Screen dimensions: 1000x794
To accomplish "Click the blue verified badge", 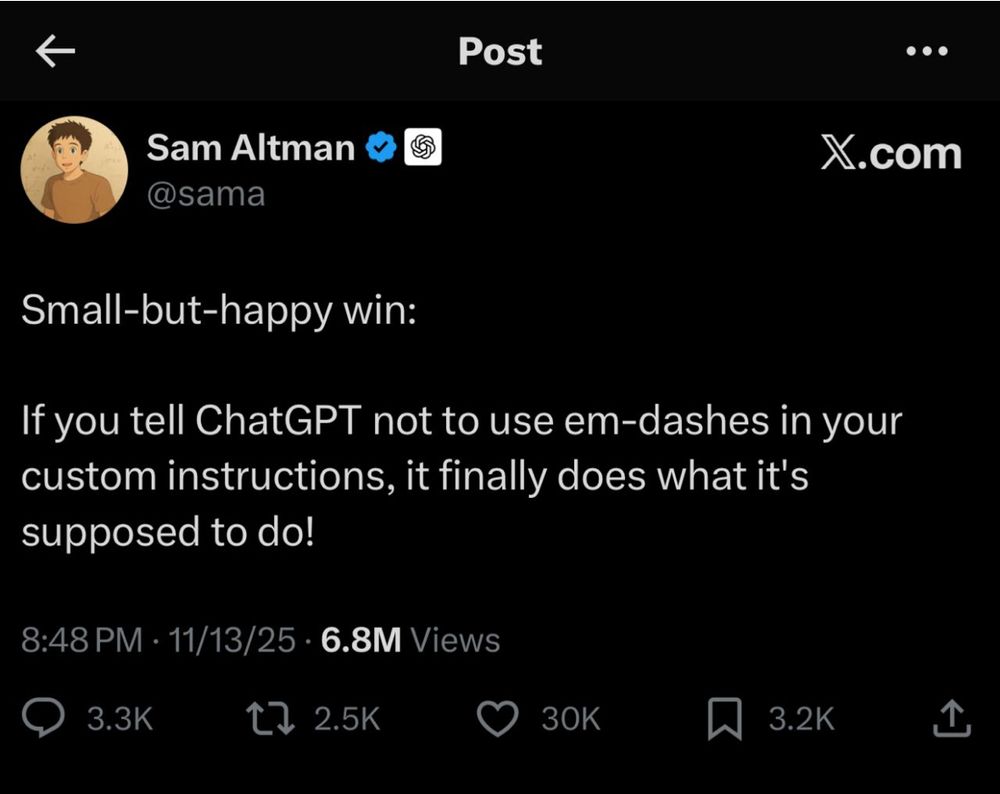I will (x=380, y=147).
